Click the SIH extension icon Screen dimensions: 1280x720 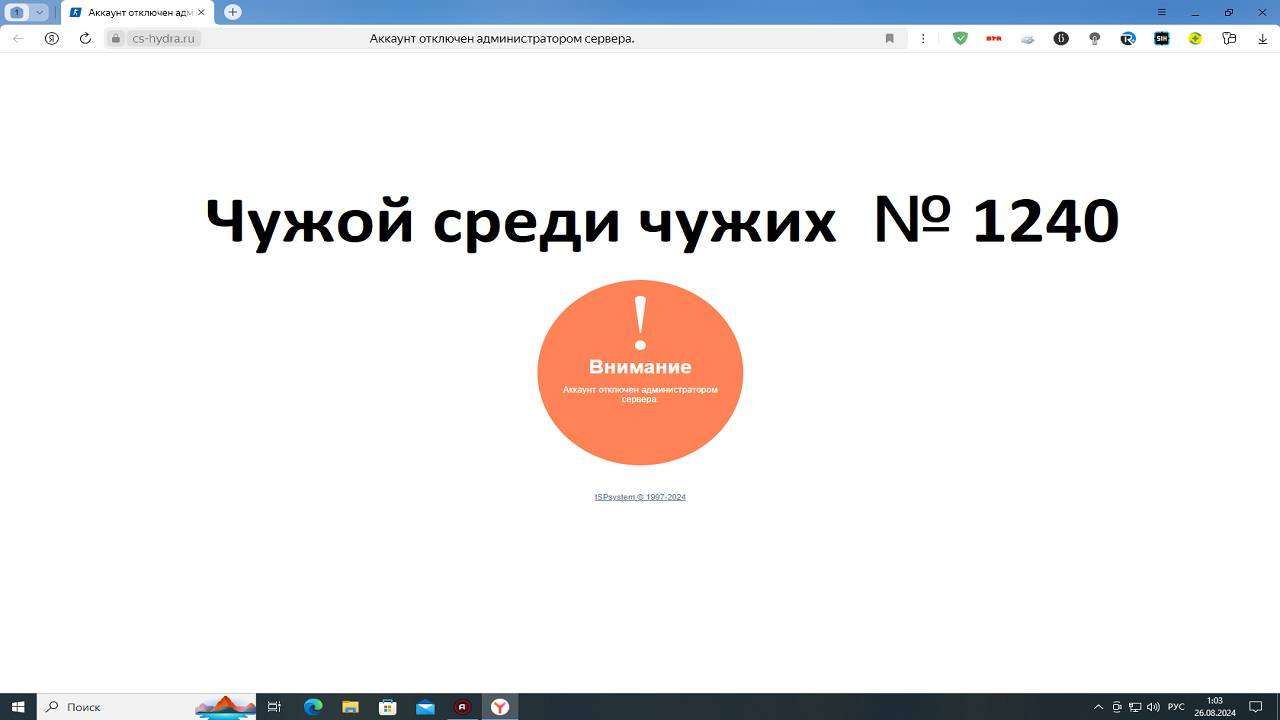[x=1162, y=38]
